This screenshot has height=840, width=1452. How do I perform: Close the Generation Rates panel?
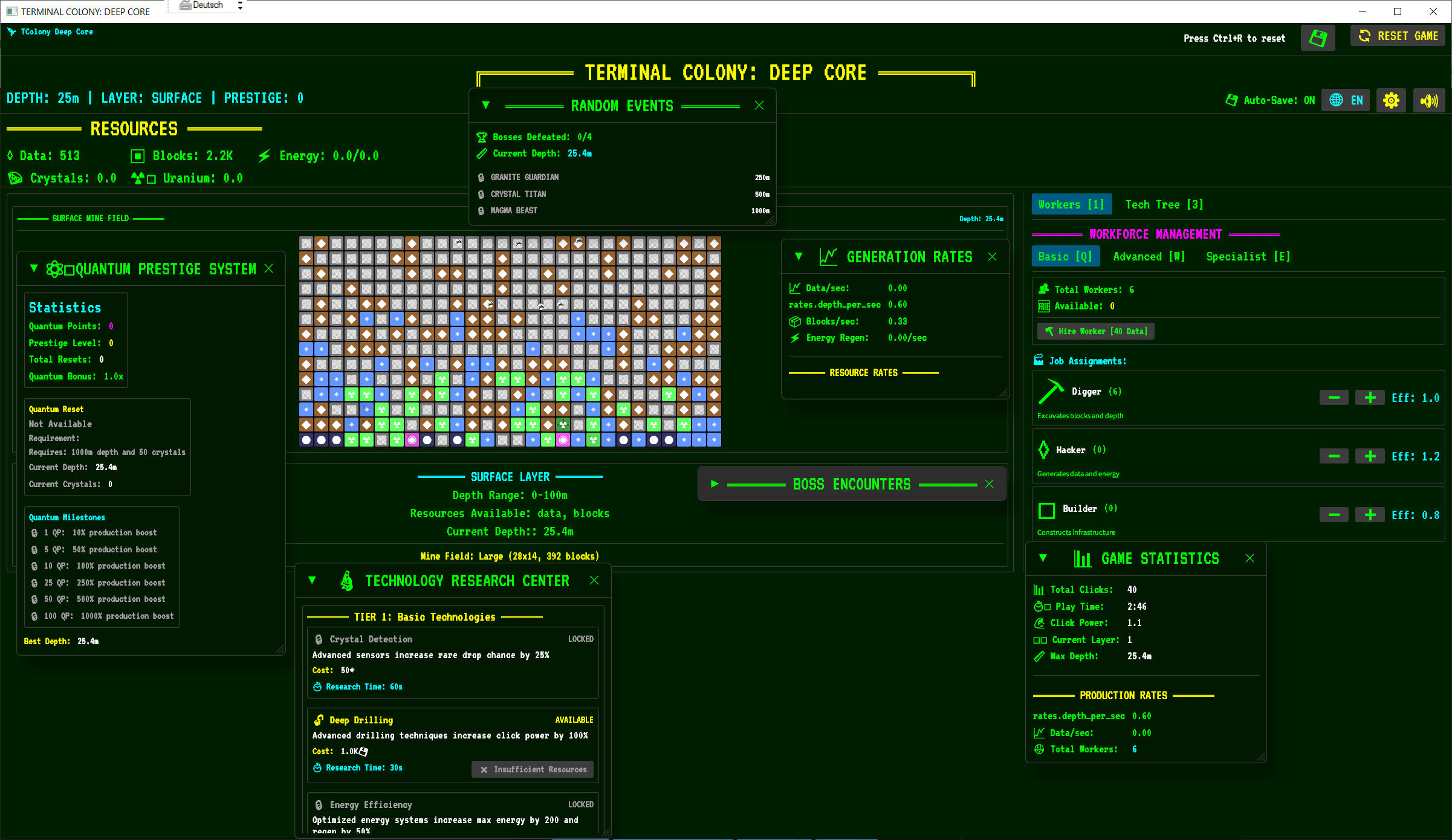point(992,257)
